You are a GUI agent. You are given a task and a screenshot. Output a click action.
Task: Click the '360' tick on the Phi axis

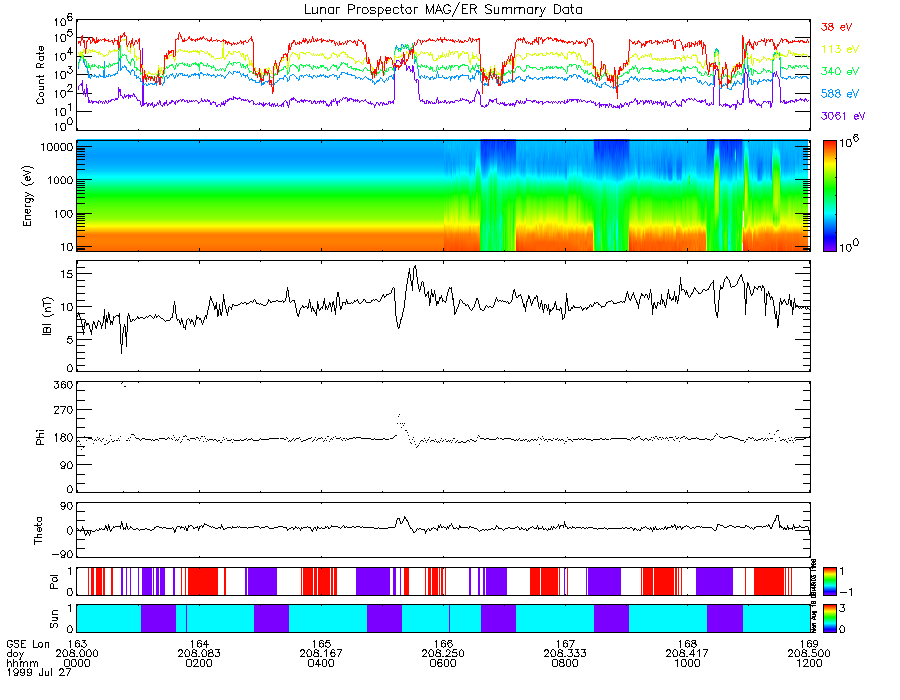coord(64,385)
